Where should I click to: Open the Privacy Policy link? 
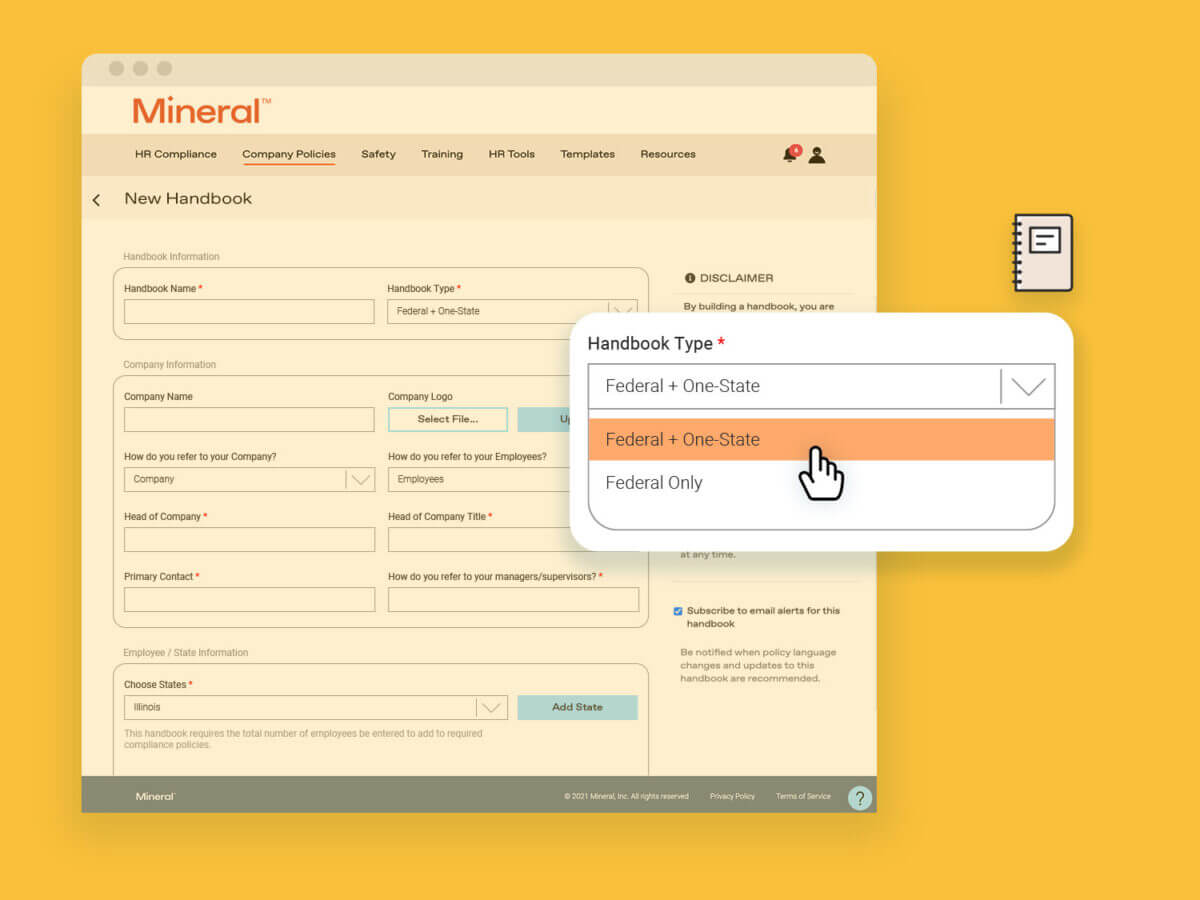coord(732,796)
